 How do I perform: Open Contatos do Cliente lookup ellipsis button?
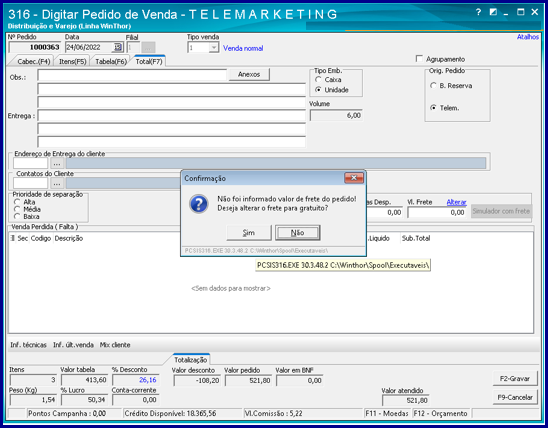[x=57, y=183]
